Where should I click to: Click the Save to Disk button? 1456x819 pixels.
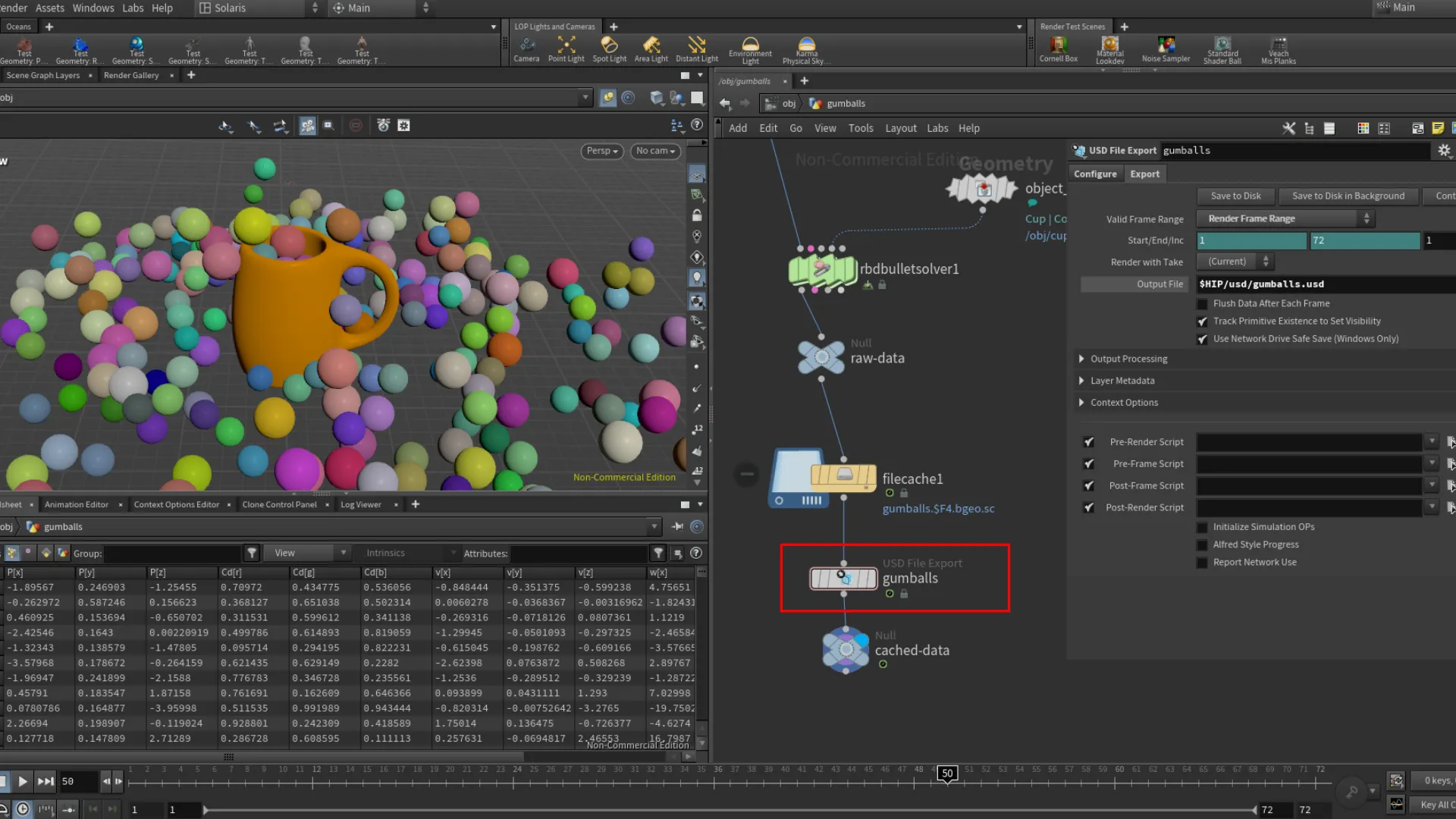[x=1235, y=196]
